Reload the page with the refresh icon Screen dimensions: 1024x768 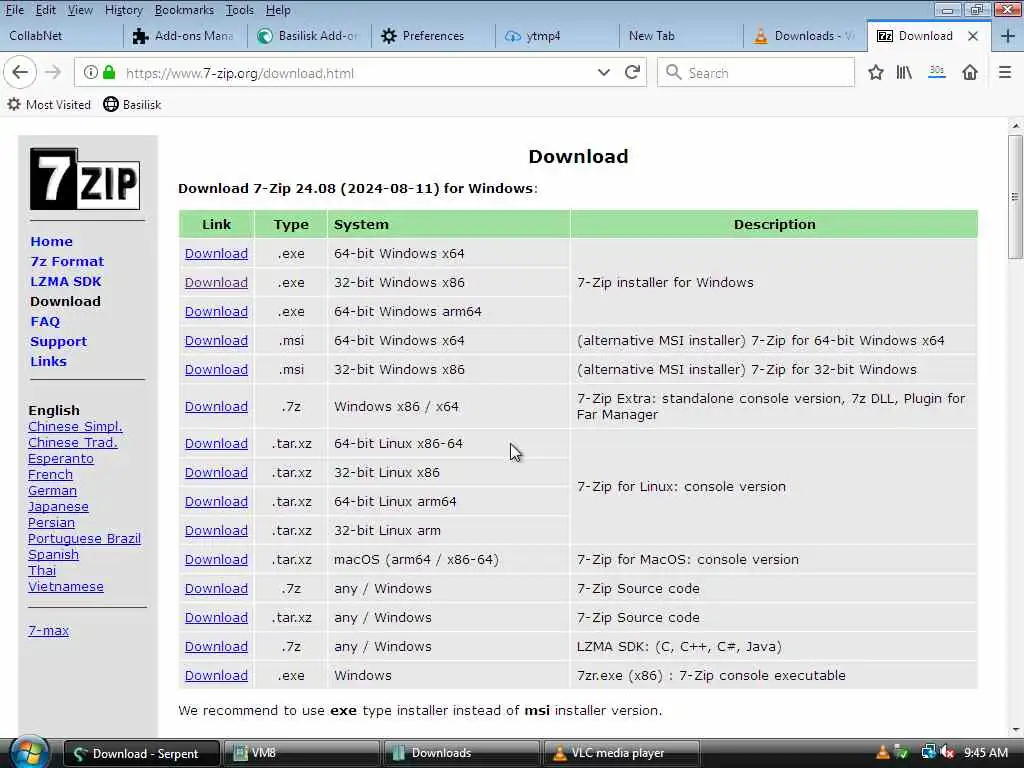632,72
